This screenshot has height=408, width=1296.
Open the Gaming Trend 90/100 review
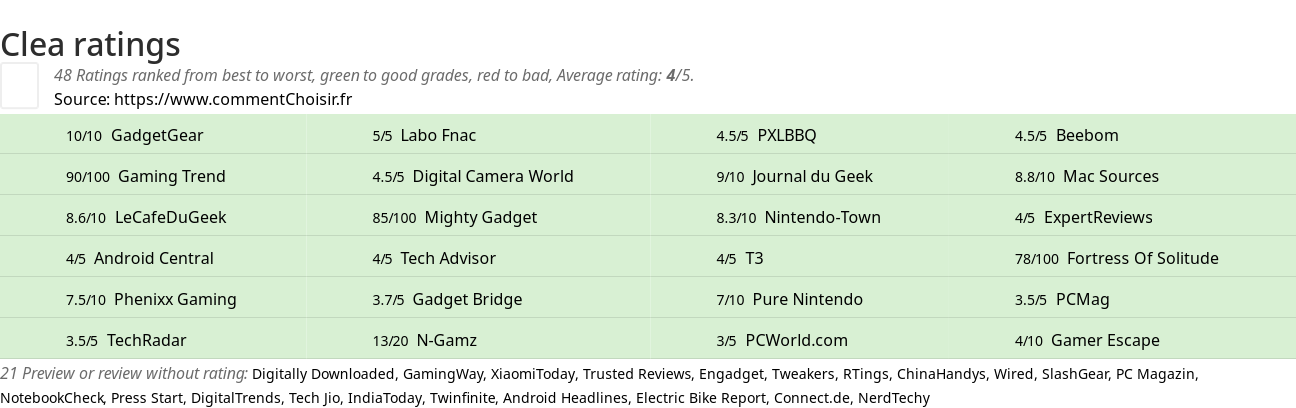(146, 176)
